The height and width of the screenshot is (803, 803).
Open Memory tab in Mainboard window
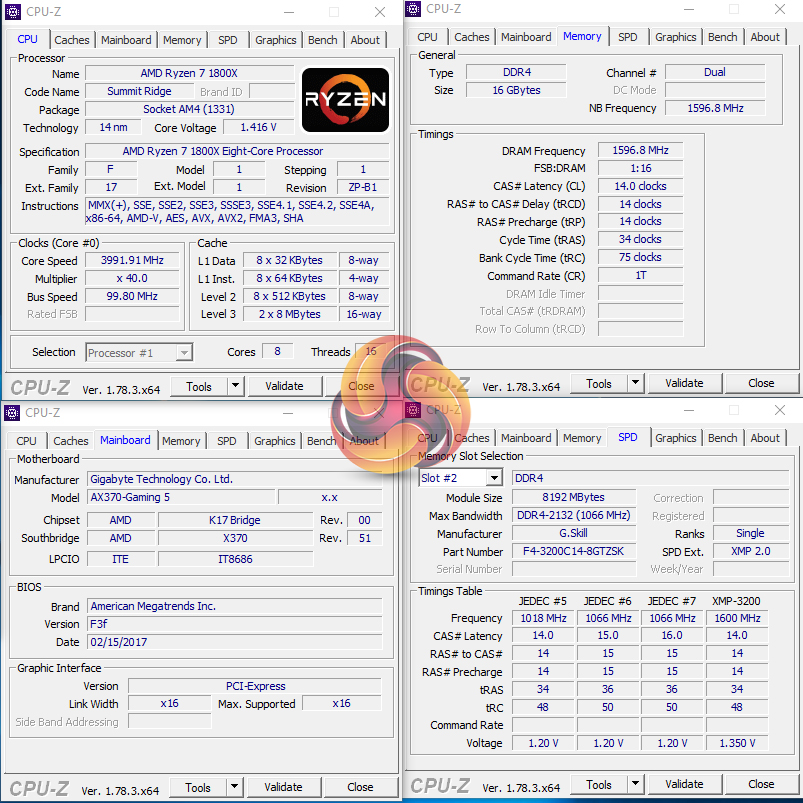point(181,441)
